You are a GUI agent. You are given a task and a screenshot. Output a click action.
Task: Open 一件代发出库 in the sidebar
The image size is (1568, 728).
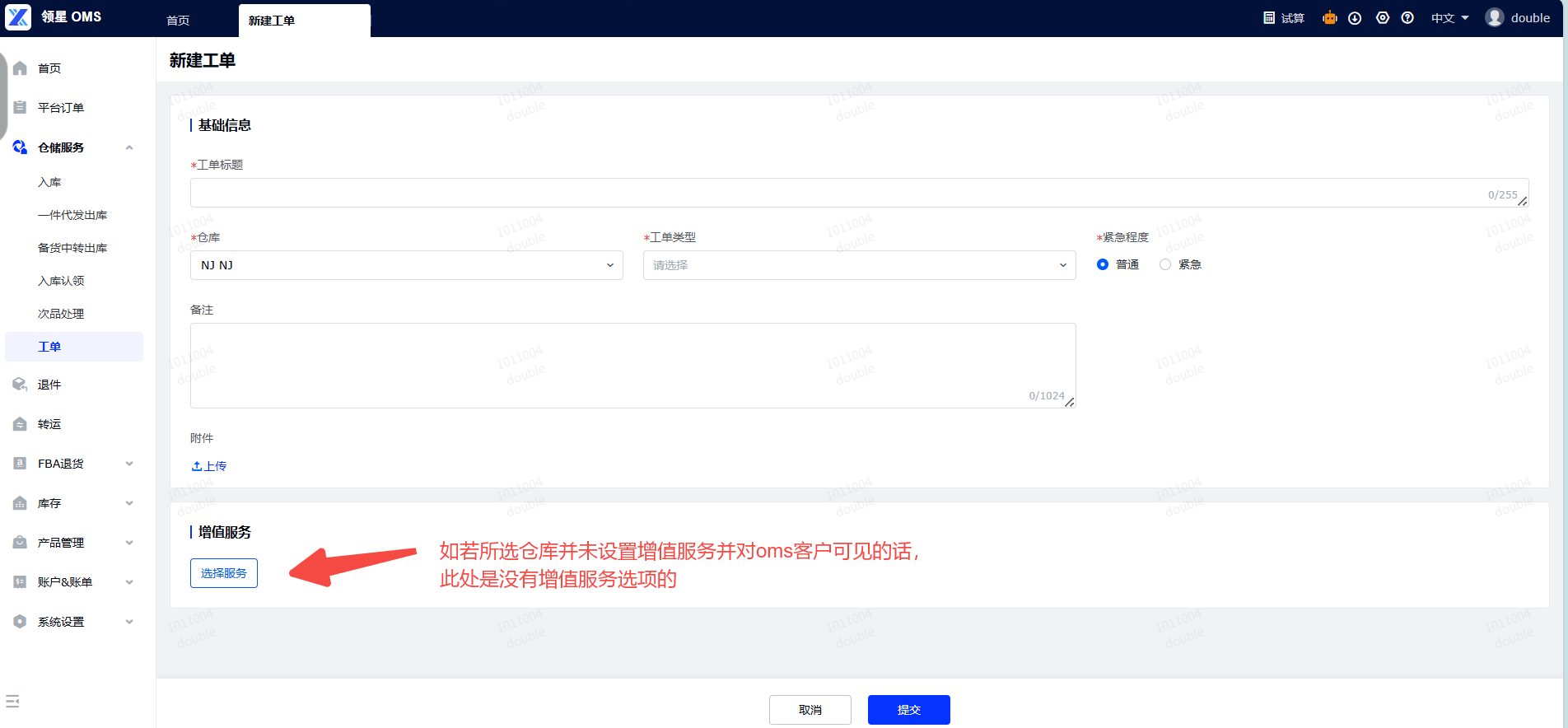[74, 215]
